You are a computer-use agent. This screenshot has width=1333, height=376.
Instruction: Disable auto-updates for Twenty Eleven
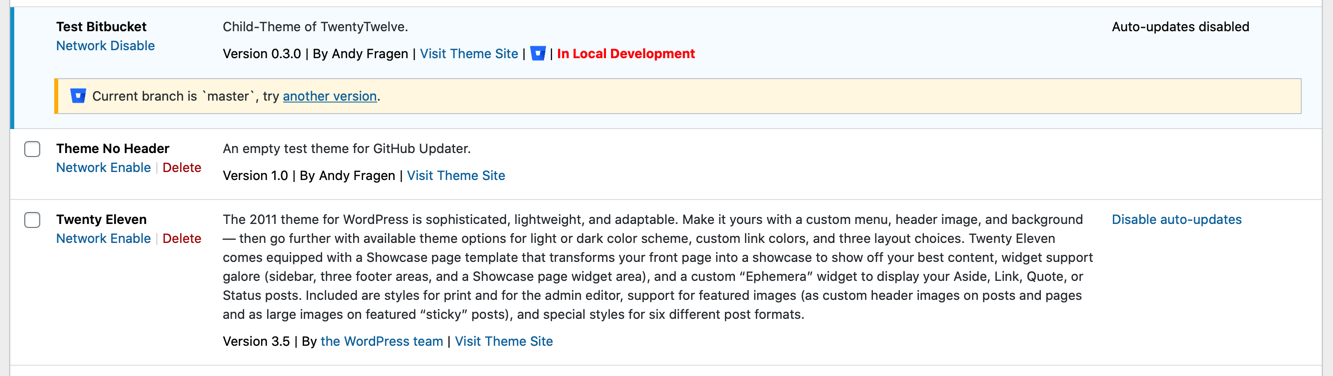click(x=1177, y=220)
